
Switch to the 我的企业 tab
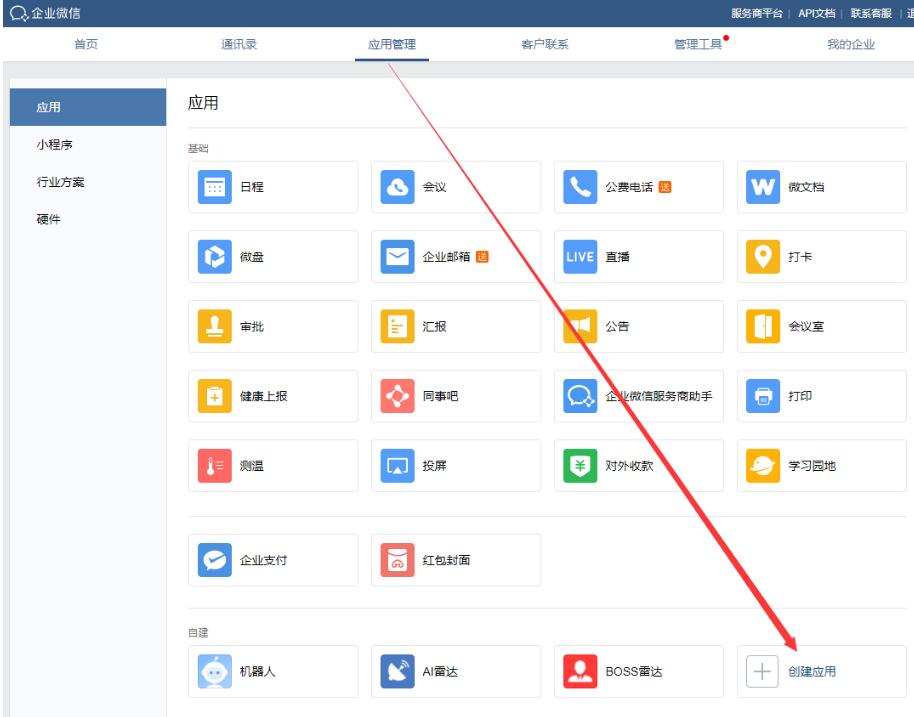click(851, 44)
